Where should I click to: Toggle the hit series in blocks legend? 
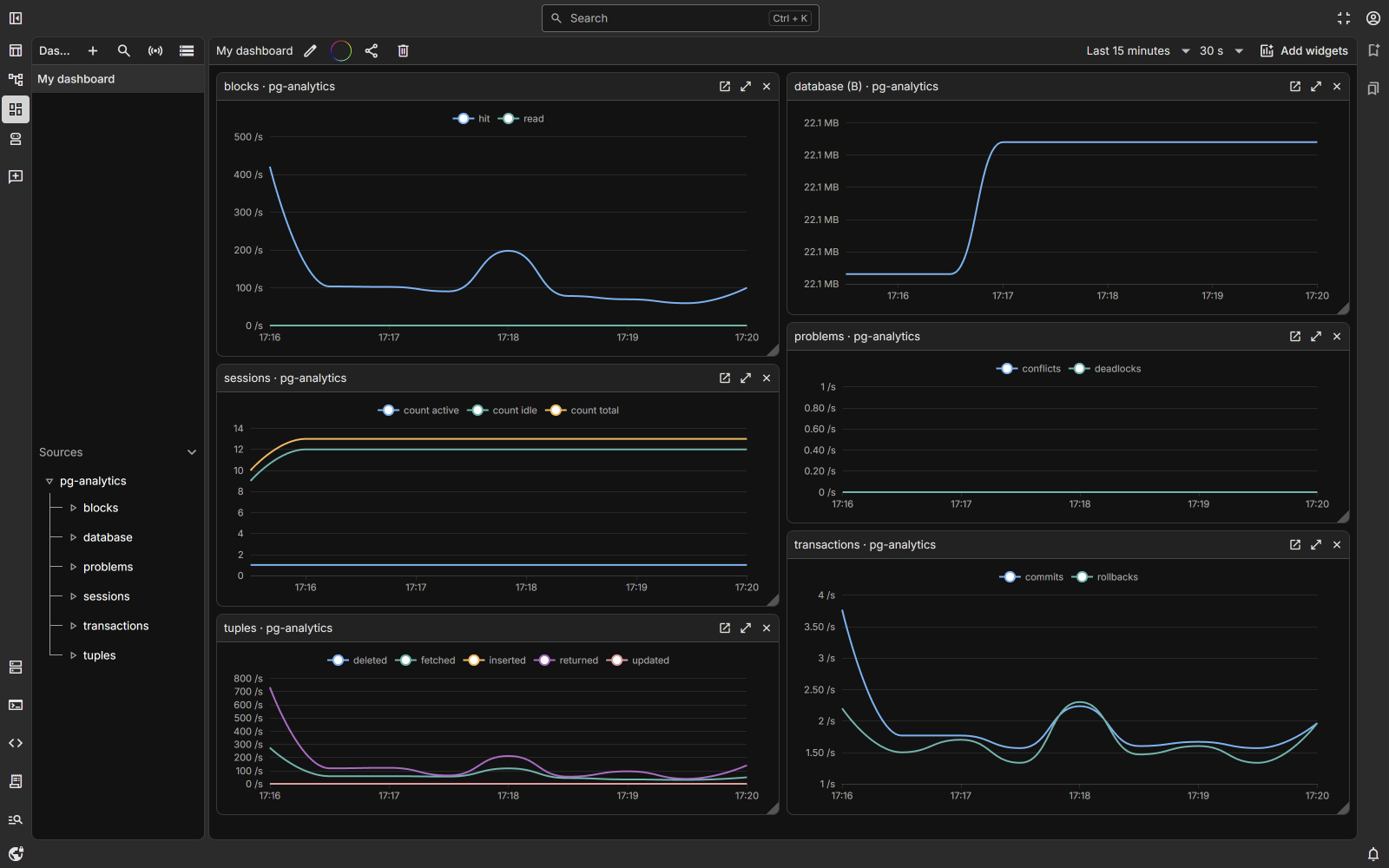click(471, 119)
